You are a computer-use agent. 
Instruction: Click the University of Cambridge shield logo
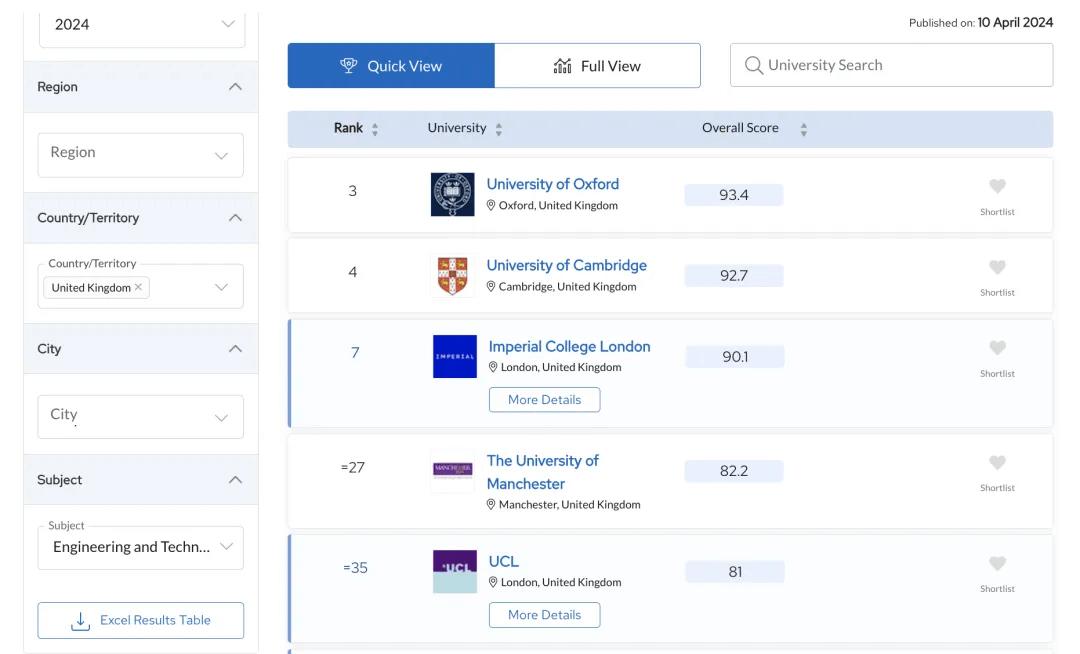453,275
